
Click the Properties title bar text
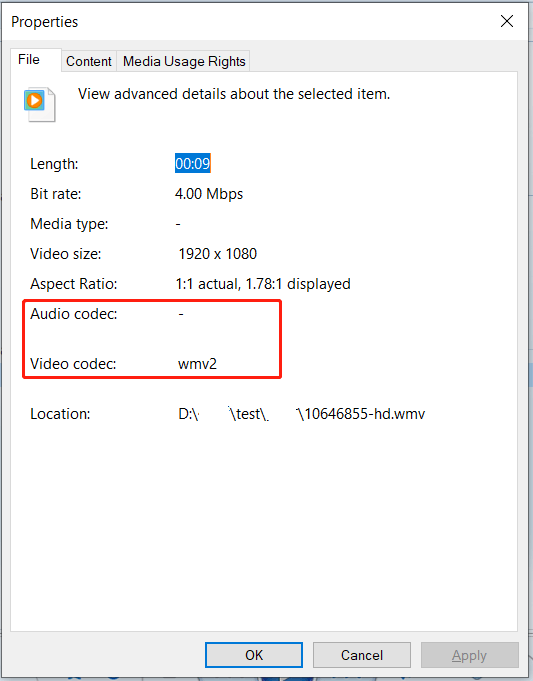(x=44, y=22)
